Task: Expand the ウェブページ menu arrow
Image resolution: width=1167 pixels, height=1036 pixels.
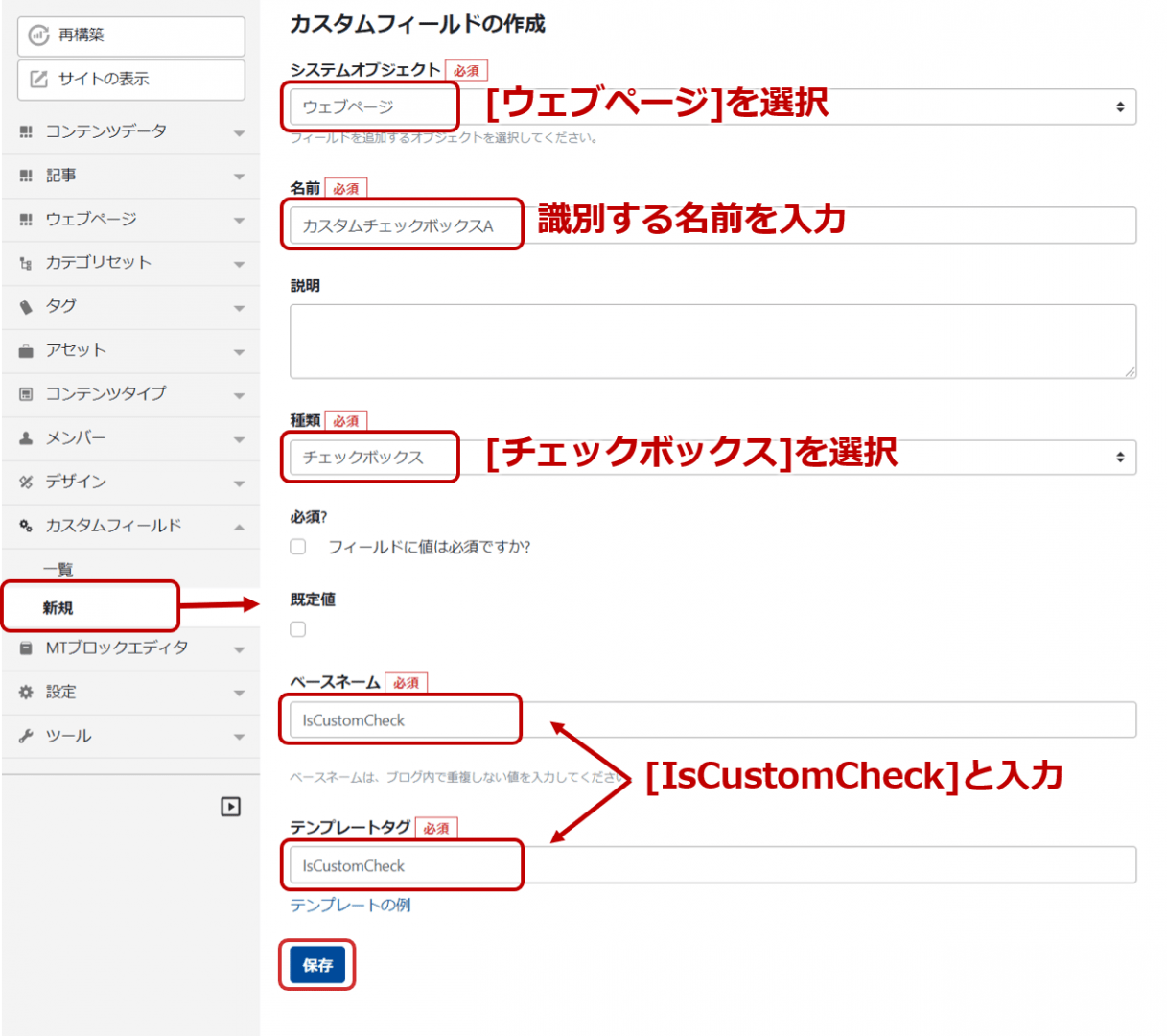Action: 240,221
